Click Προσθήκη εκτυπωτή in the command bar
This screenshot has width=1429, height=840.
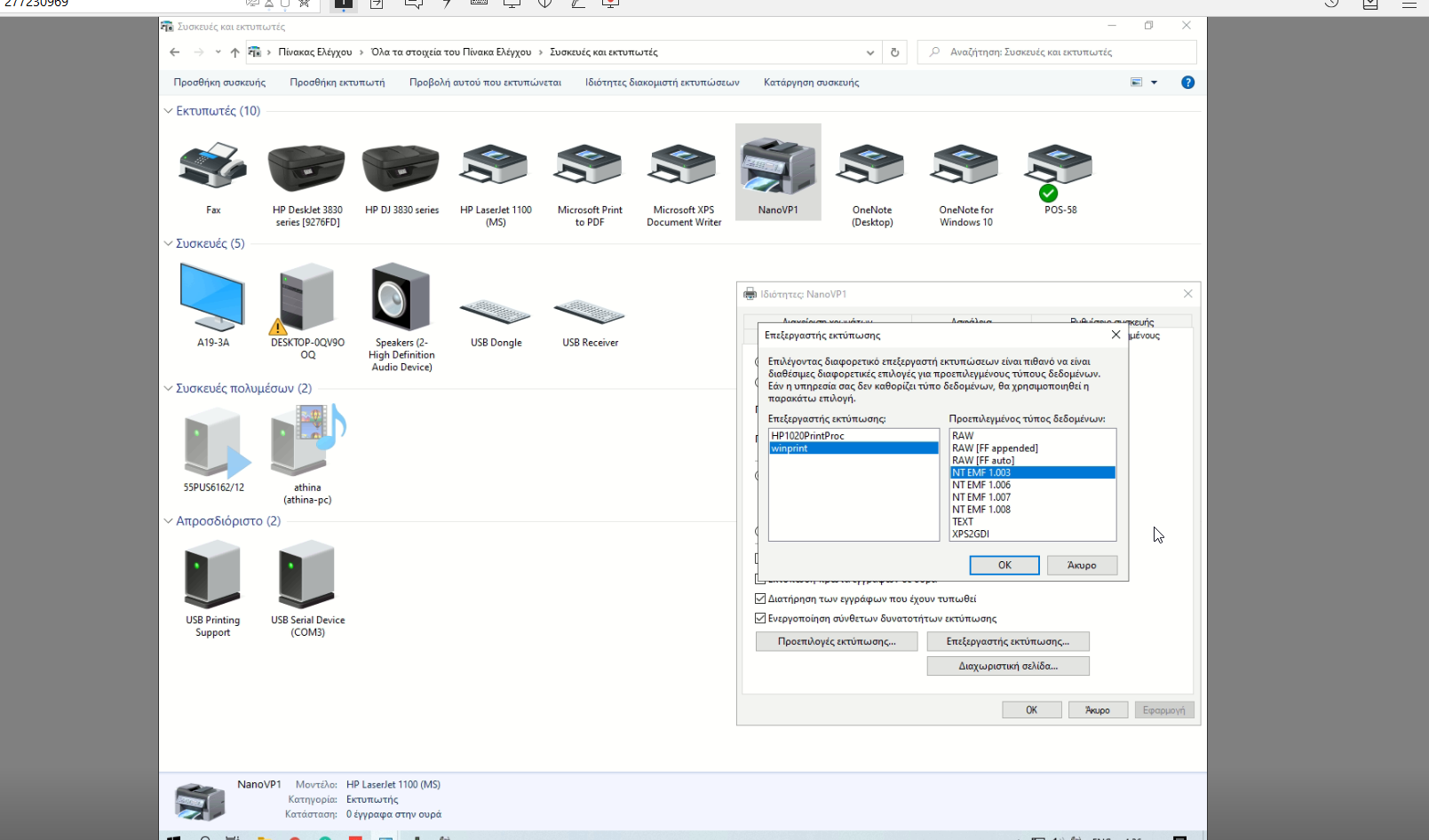click(x=337, y=83)
